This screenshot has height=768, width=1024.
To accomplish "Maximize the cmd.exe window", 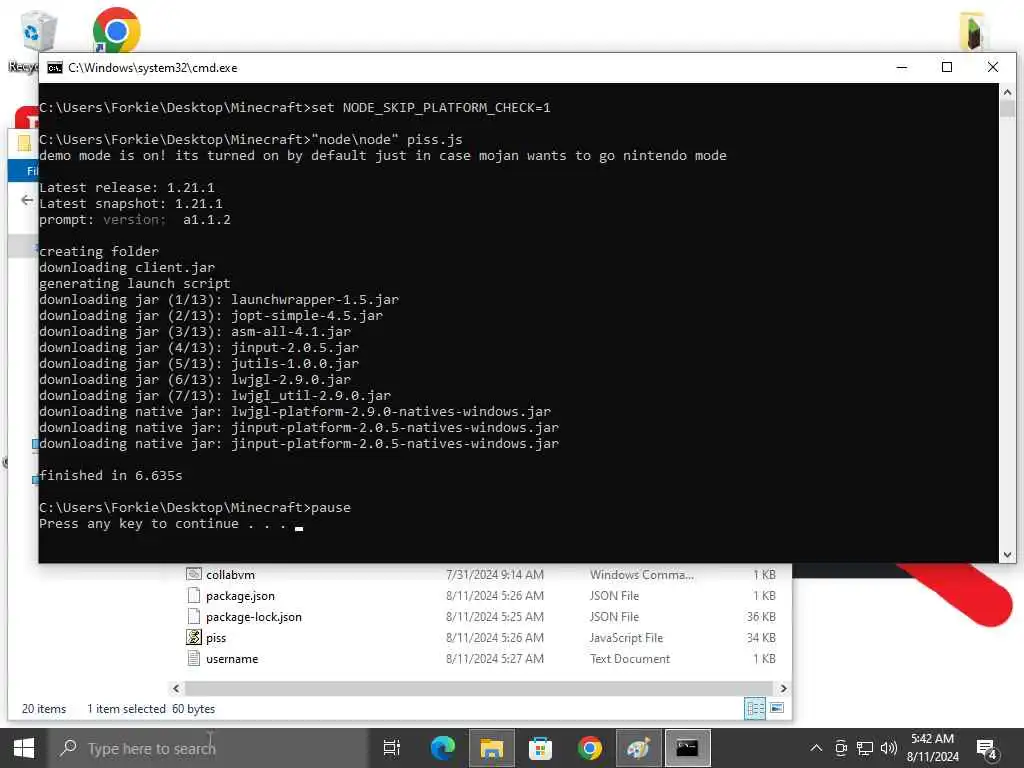I will (947, 67).
